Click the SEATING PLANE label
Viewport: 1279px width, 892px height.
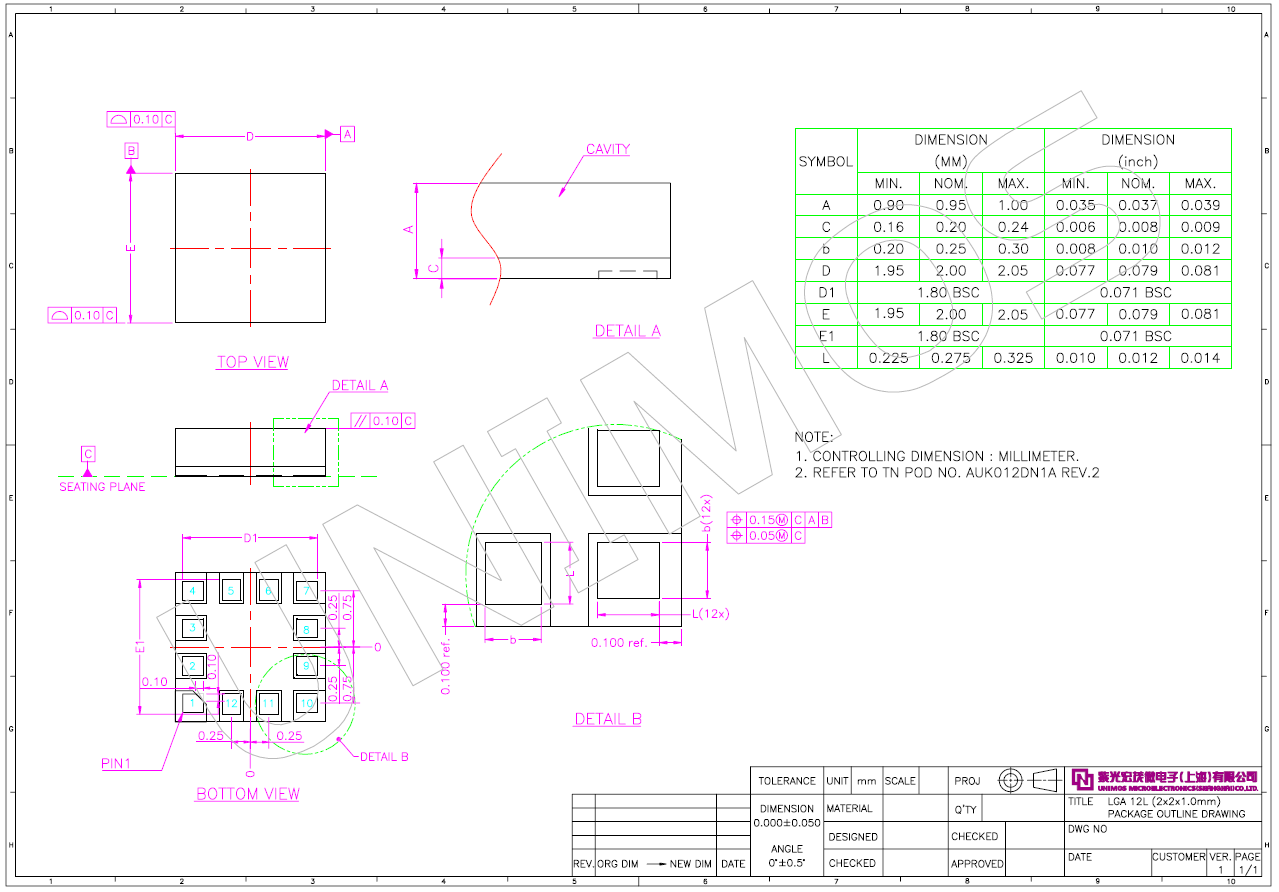coord(102,487)
